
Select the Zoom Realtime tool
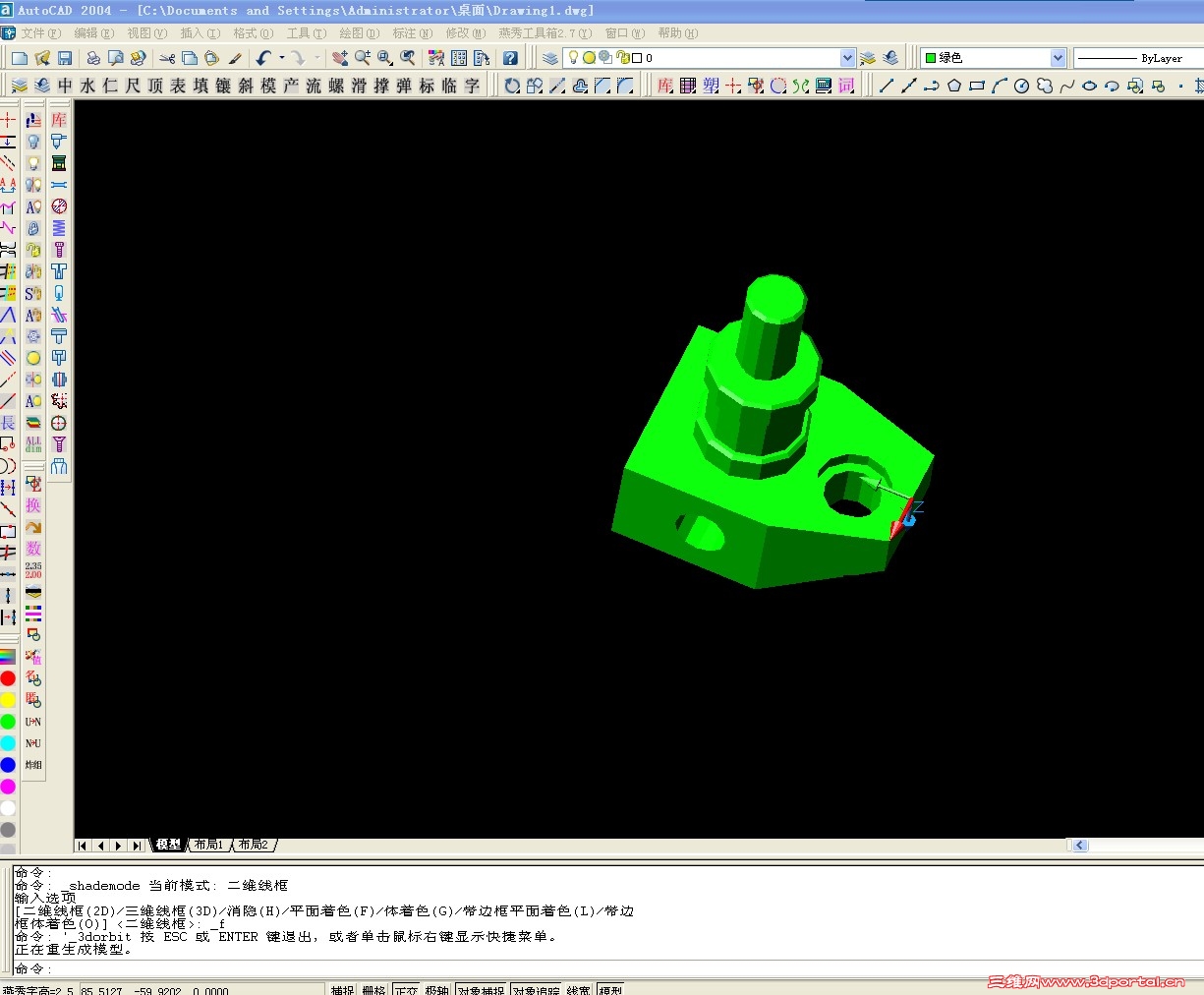(x=362, y=57)
